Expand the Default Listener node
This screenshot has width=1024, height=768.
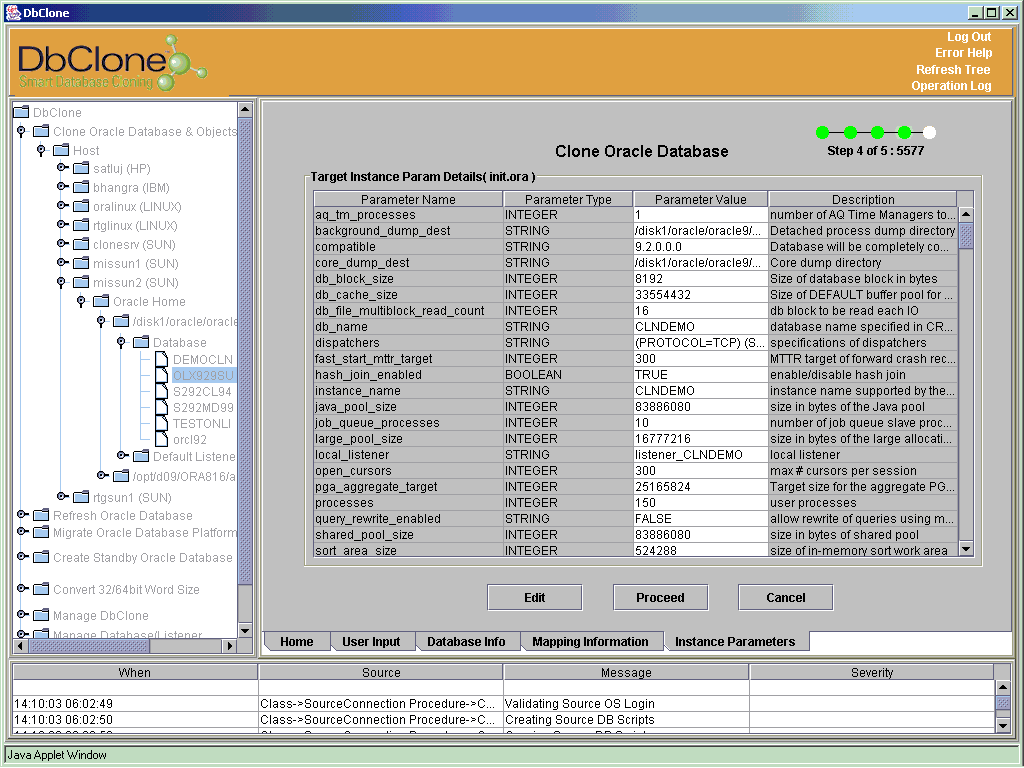[122, 455]
